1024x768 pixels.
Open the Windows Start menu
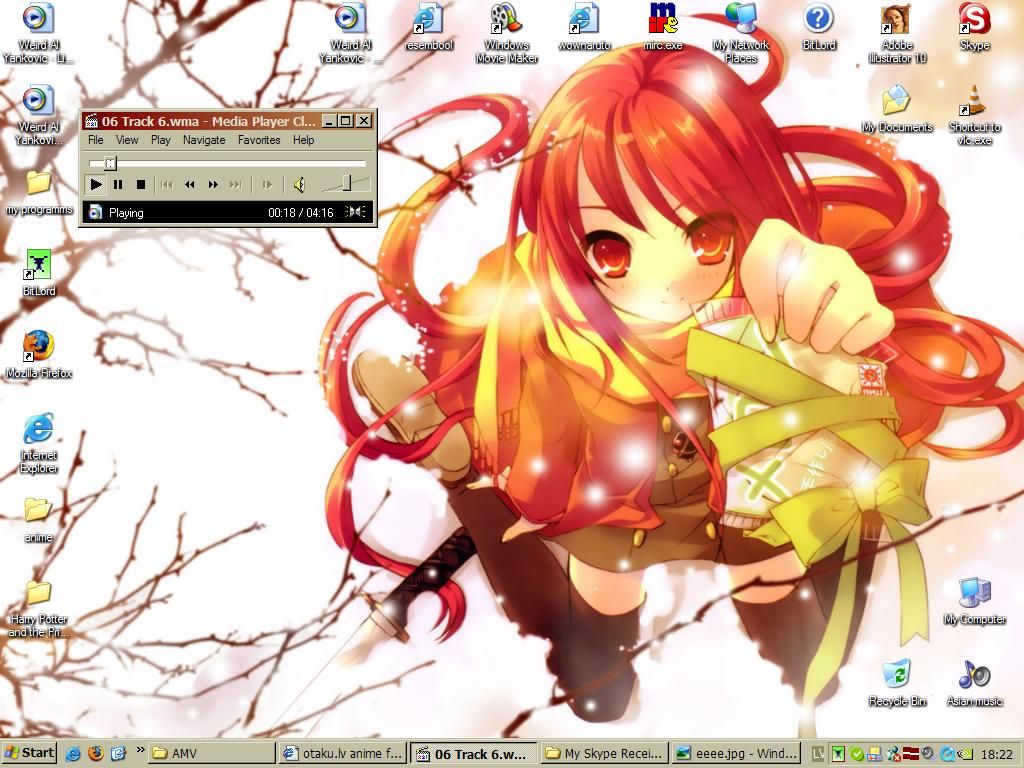29,753
